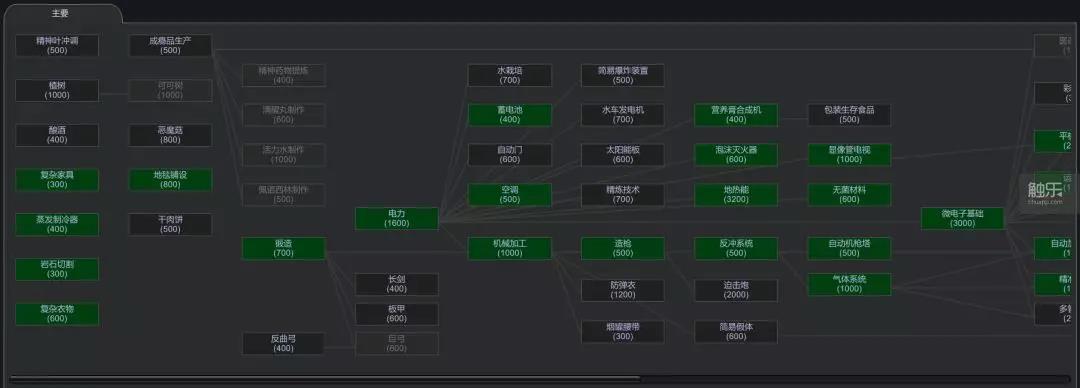Select the 气体系统 (1000) research node
The height and width of the screenshot is (388, 1080).
coord(849,284)
